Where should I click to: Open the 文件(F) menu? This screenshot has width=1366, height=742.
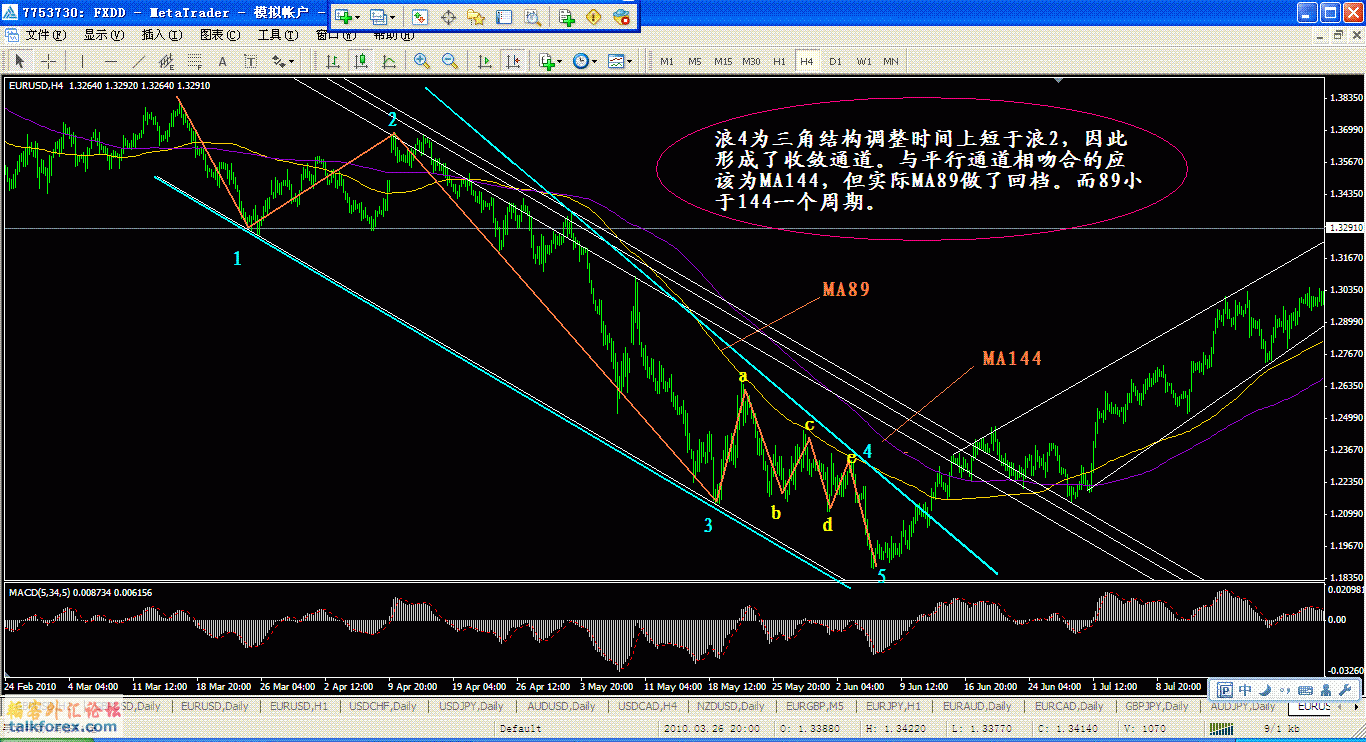click(45, 35)
